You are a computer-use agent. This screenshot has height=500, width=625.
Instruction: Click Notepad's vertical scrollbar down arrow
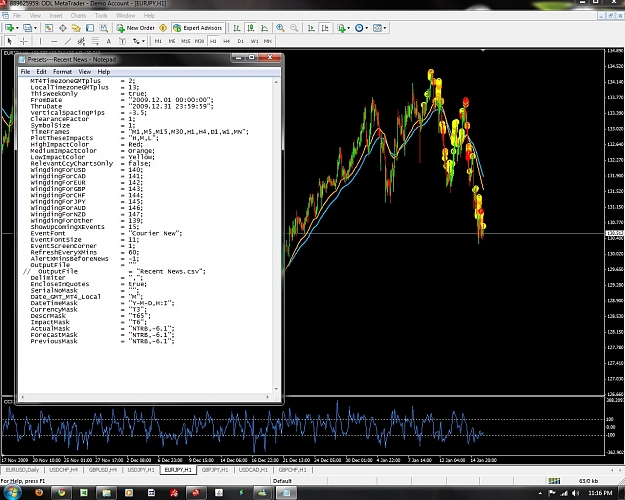point(276,389)
